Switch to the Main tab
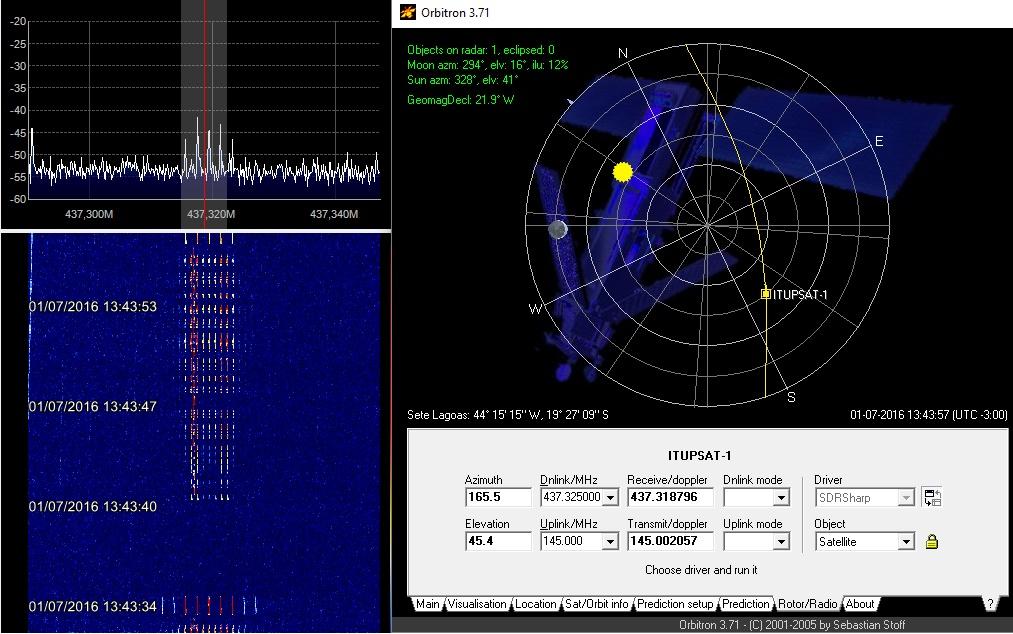Screen dimensions: 1013x634 coord(427,604)
